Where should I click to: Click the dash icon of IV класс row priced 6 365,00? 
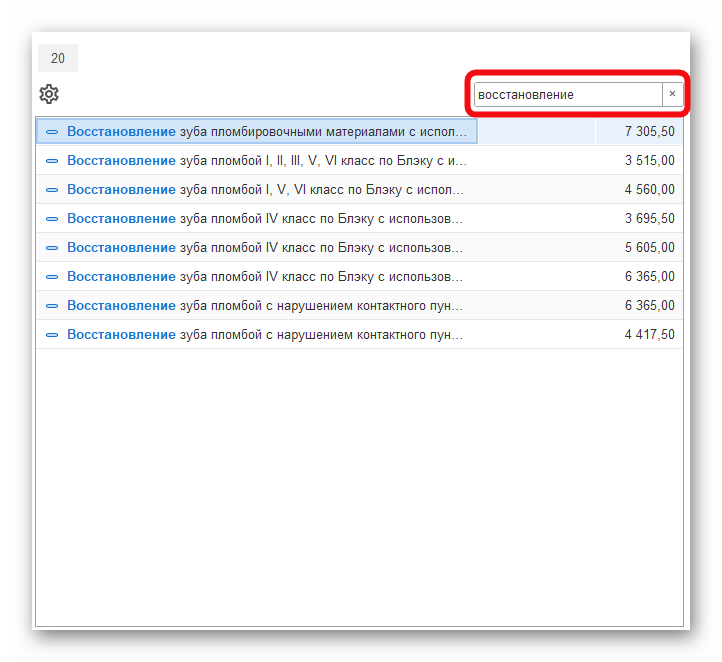[52, 277]
